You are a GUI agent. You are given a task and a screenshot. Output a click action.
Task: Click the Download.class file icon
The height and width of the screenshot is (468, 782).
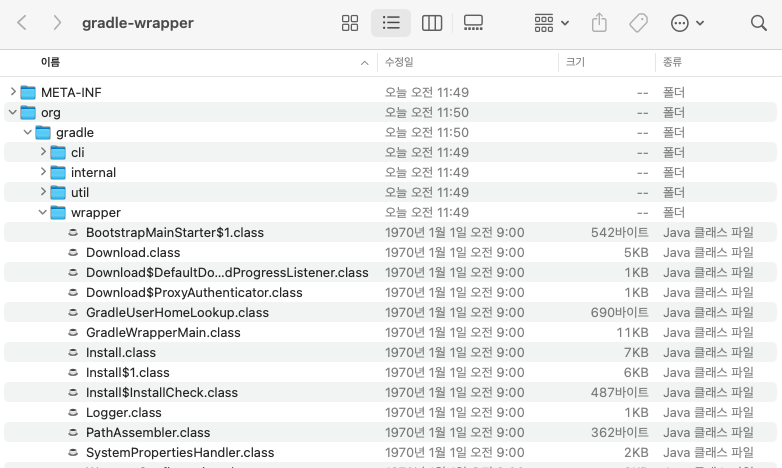pyautogui.click(x=73, y=252)
